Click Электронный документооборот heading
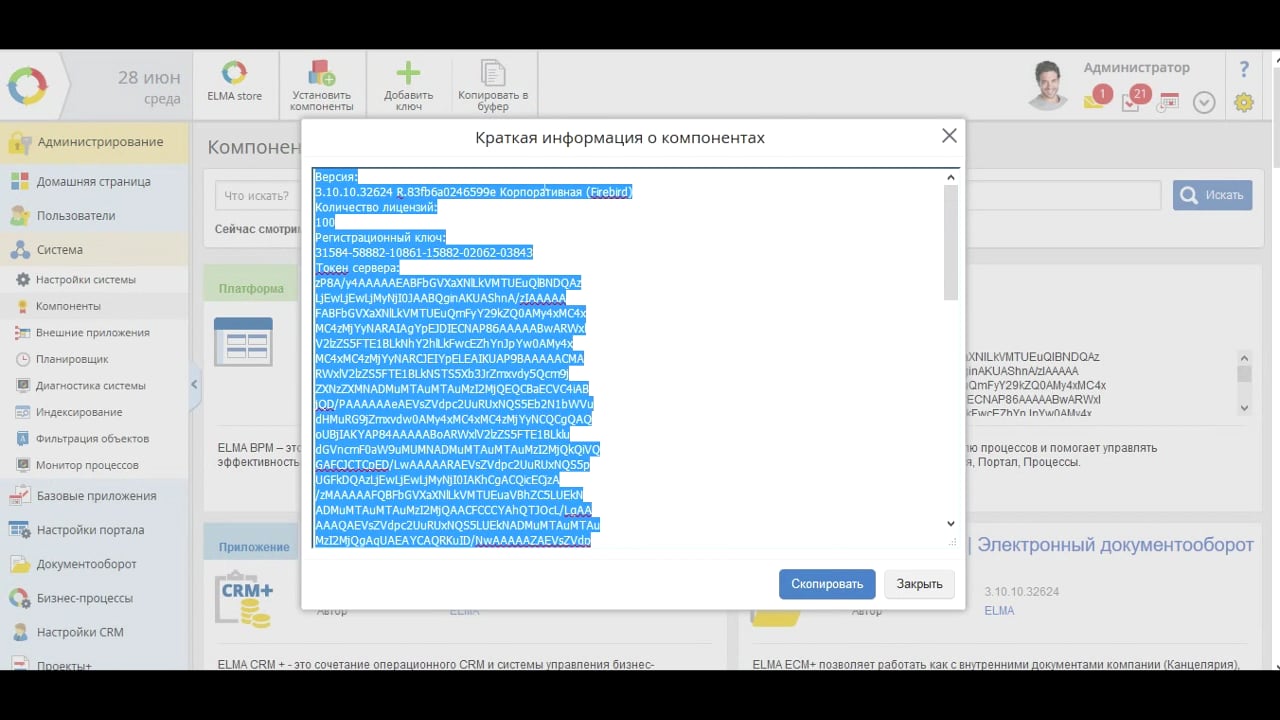 coord(1115,545)
